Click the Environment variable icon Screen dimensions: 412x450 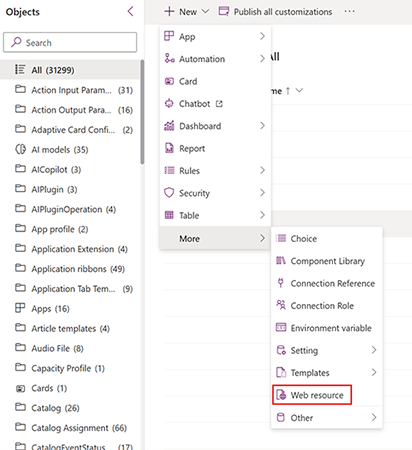[281, 327]
